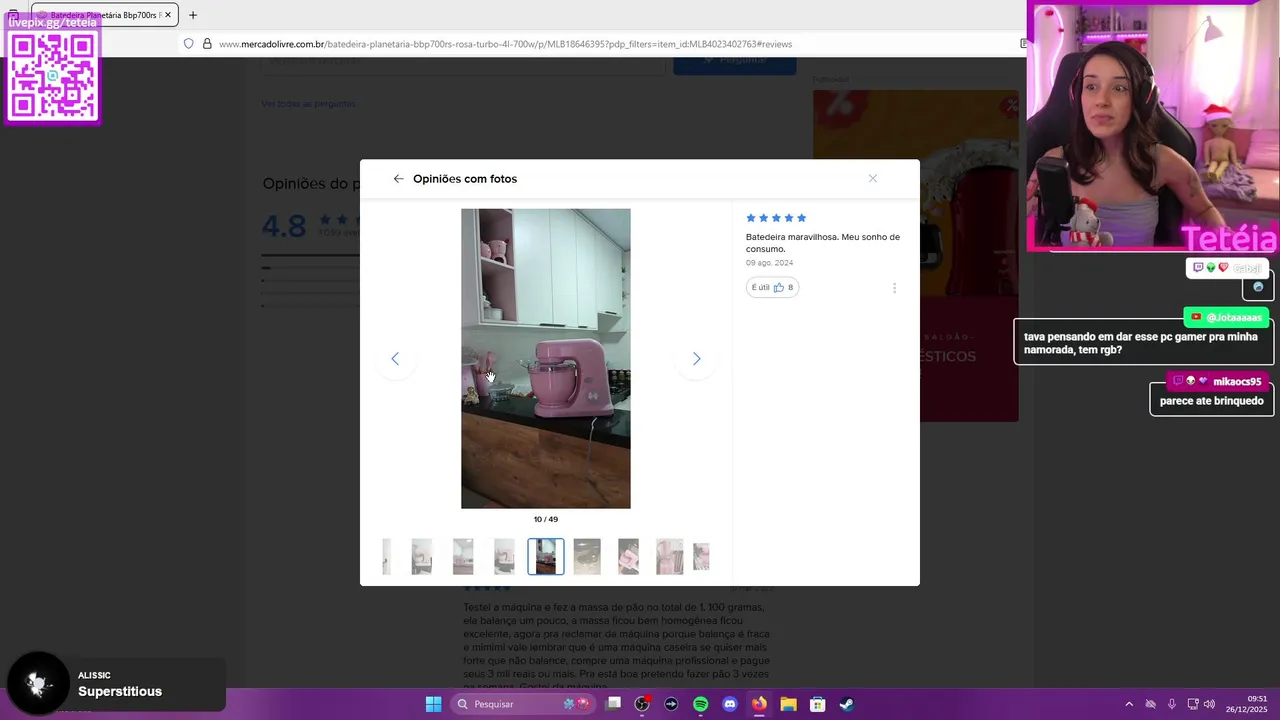Viewport: 1280px width, 720px height.
Task: Open OBS Studio from the taskbar
Action: point(642,704)
